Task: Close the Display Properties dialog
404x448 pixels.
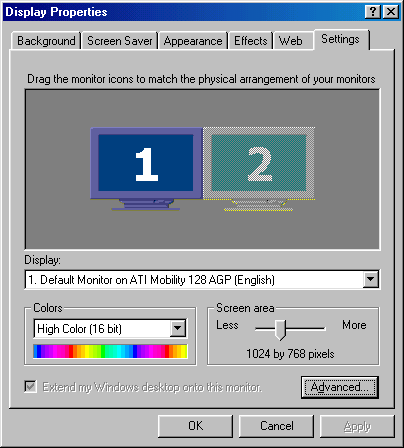Action: coord(391,12)
